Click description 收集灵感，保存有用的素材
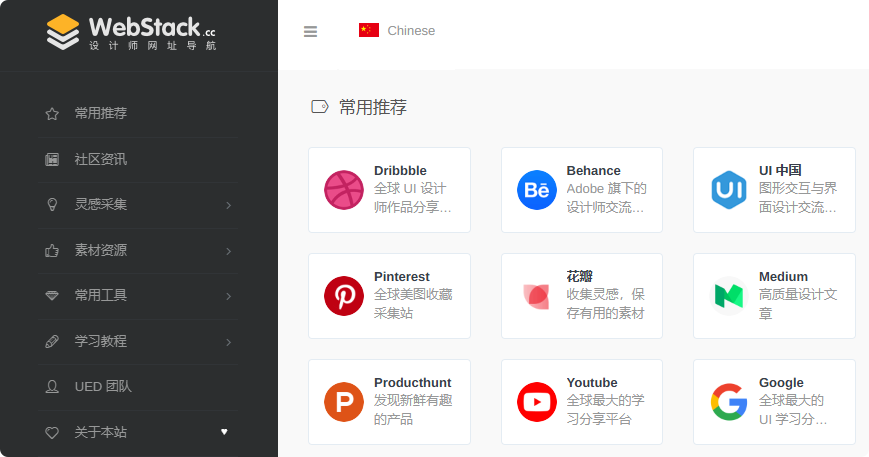 (606, 304)
